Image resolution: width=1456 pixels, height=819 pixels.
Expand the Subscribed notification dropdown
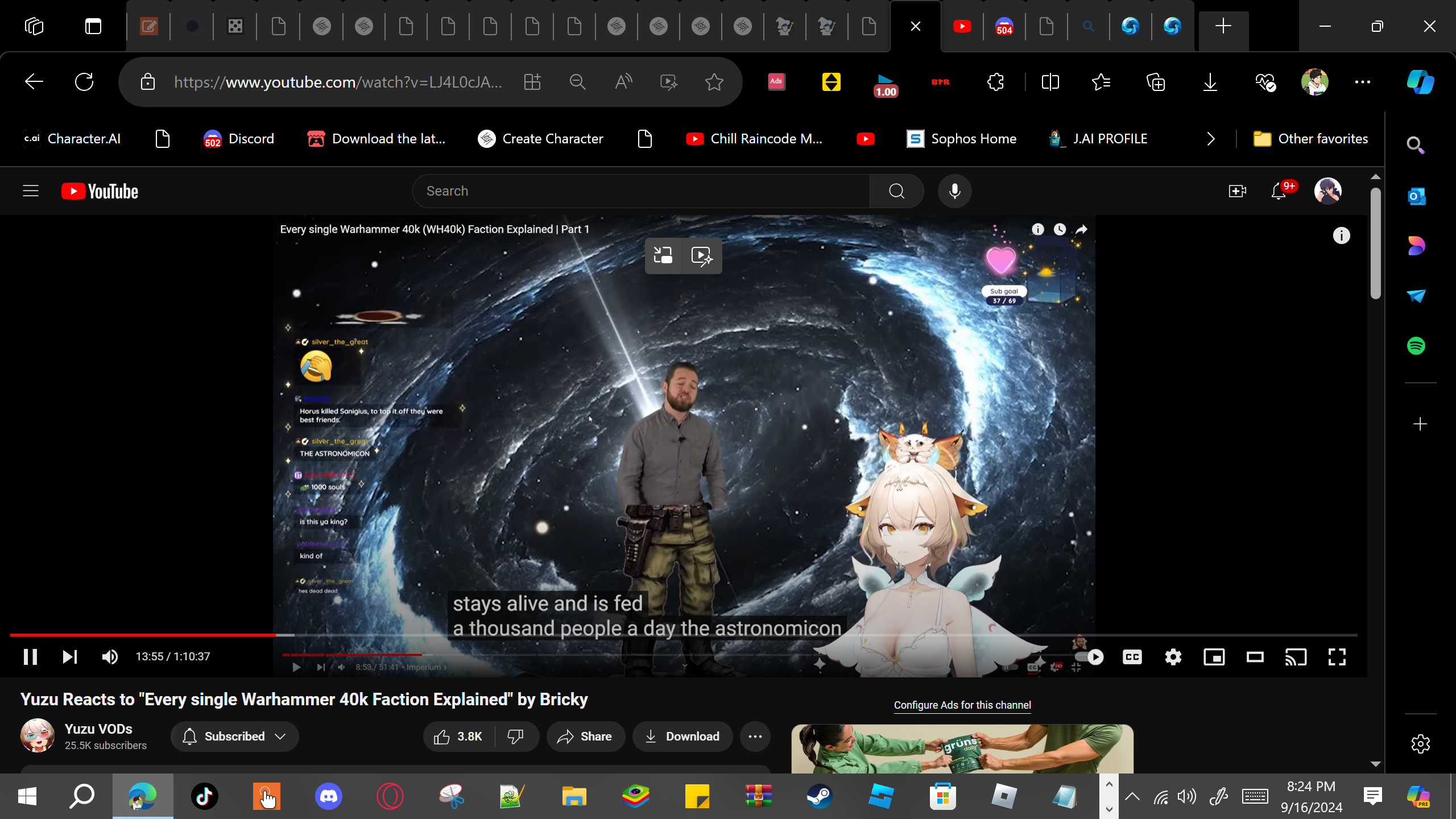point(234,737)
